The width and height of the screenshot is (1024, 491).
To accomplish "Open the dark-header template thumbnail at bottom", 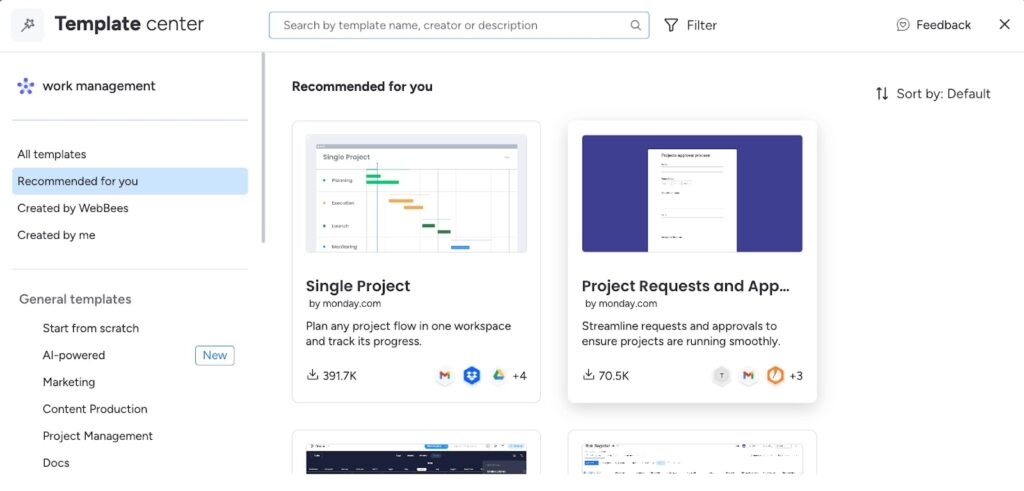I will click(x=416, y=459).
